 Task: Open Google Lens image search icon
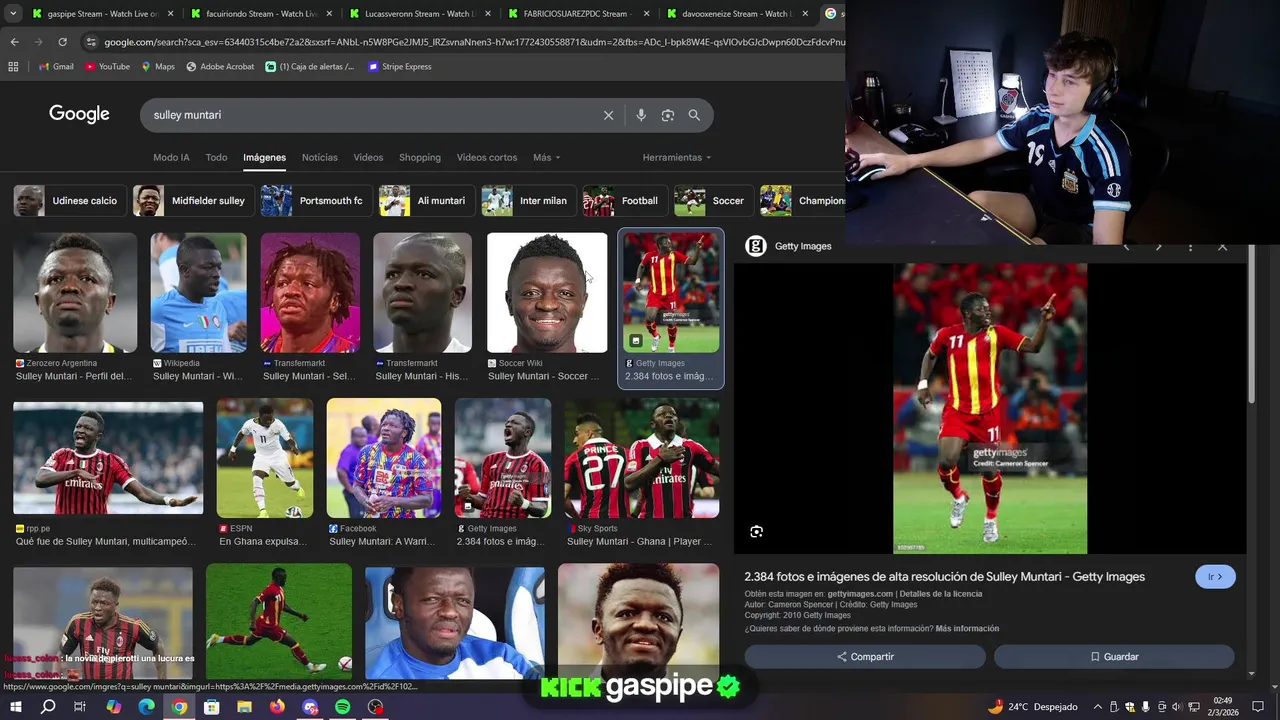(668, 115)
